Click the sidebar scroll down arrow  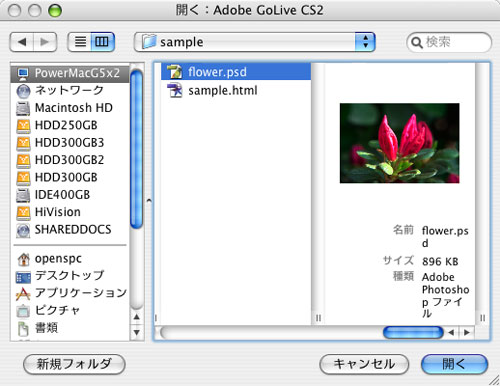click(137, 332)
